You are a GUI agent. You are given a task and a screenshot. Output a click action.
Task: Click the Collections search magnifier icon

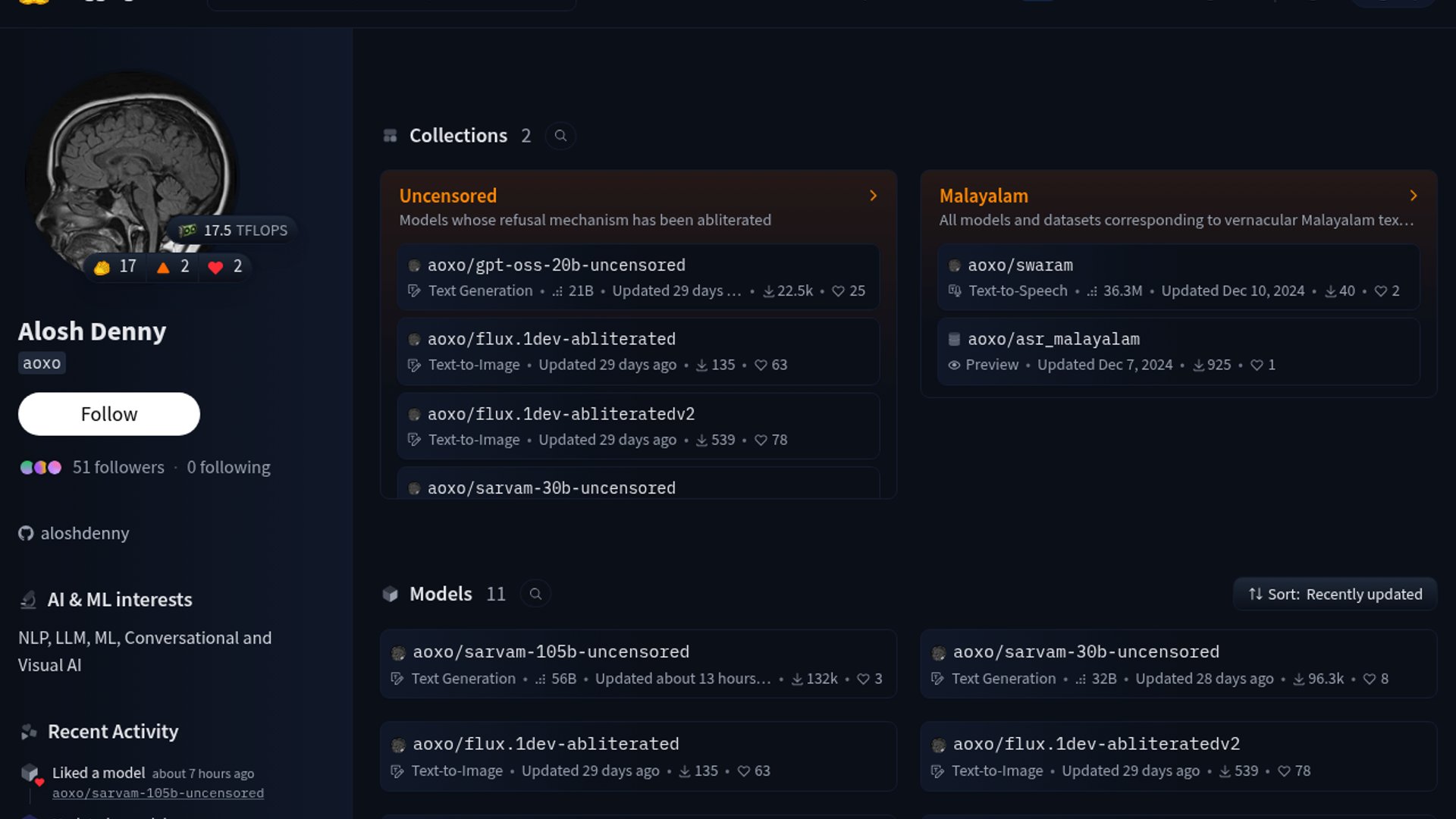click(560, 136)
